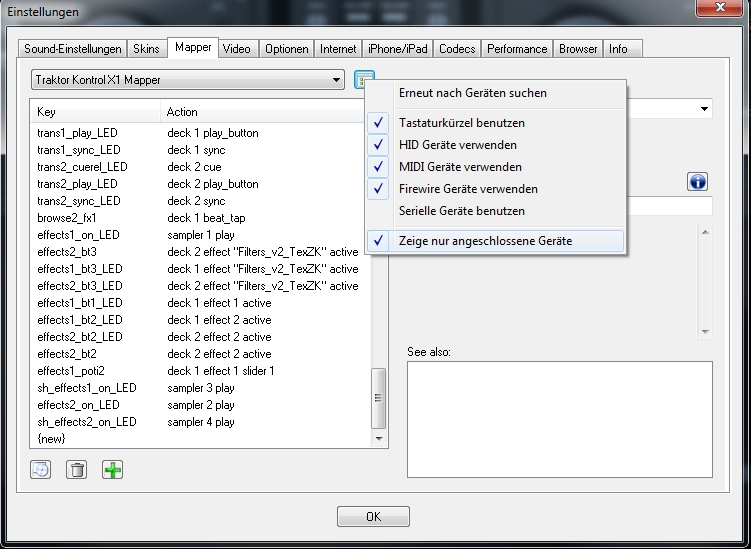Screen dimensions: 751x549
Task: Open the Performance tab
Action: (x=517, y=48)
